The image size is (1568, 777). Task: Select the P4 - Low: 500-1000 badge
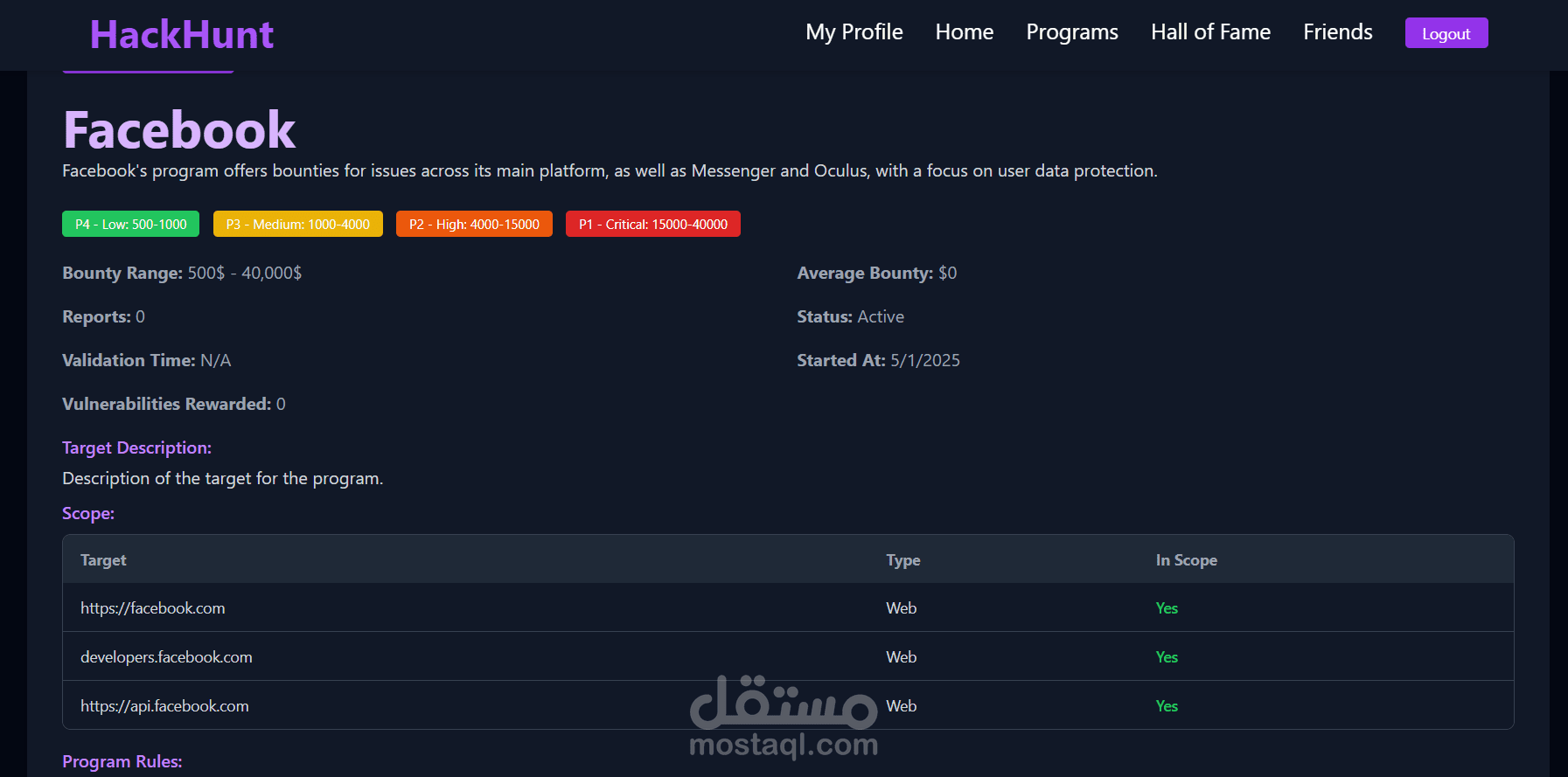click(130, 224)
